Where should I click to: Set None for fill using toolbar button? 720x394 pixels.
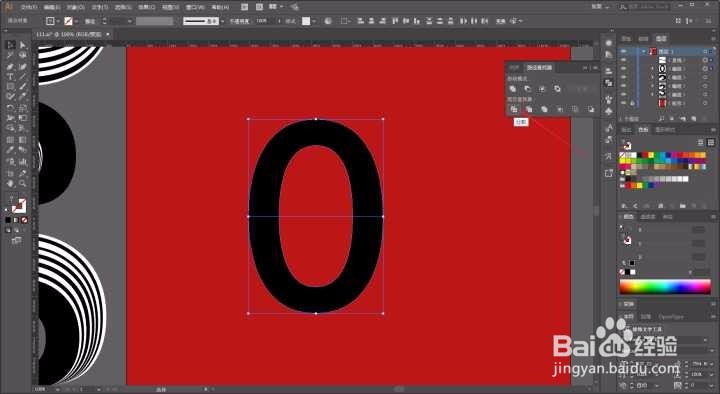(24, 220)
